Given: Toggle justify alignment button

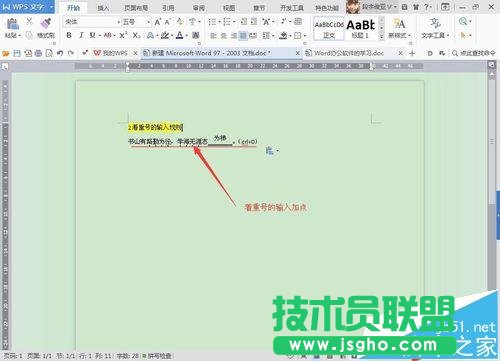Looking at the screenshot, I should click(243, 35).
